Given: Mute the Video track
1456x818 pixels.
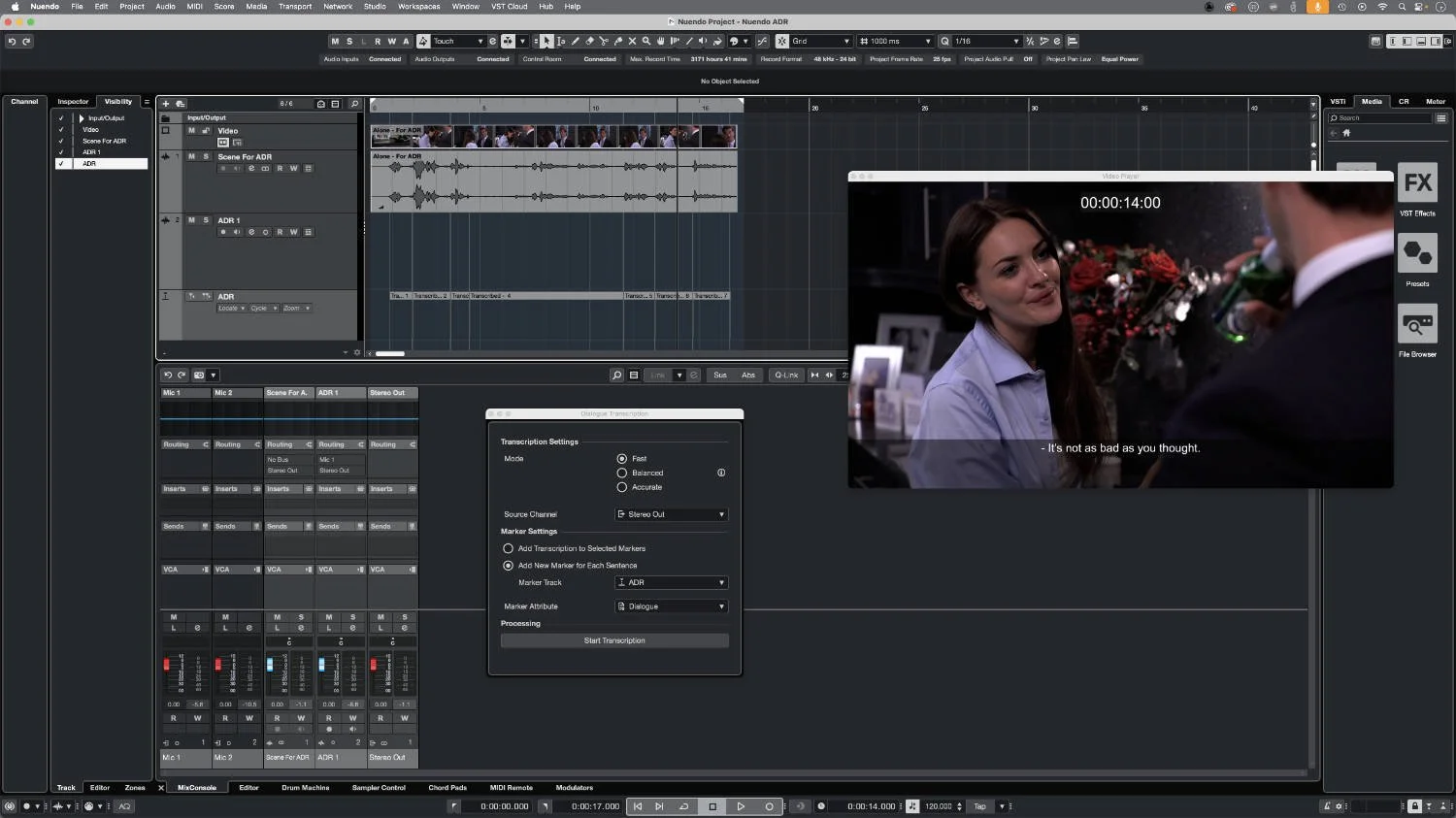Looking at the screenshot, I should pyautogui.click(x=191, y=130).
